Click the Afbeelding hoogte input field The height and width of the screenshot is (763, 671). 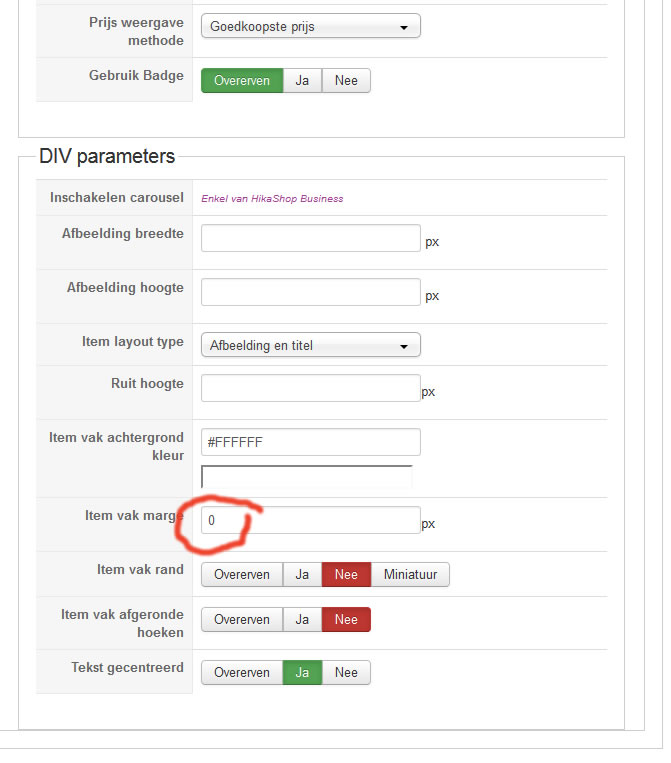tap(310, 292)
